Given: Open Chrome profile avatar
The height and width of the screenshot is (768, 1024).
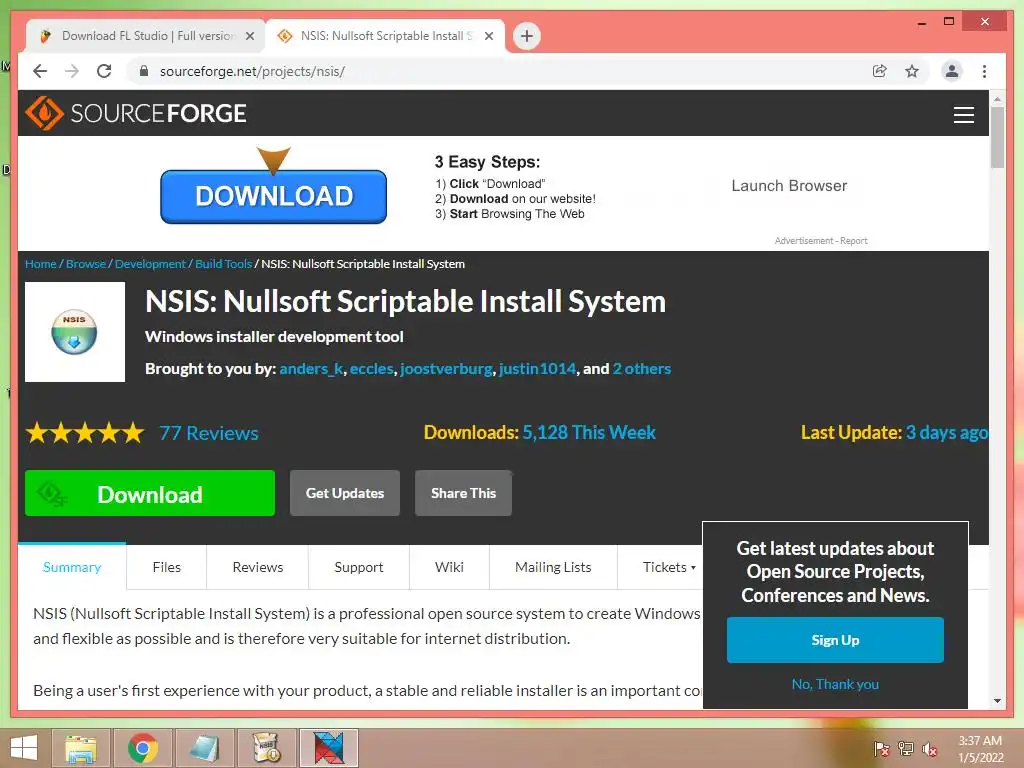Looking at the screenshot, I should coord(952,71).
